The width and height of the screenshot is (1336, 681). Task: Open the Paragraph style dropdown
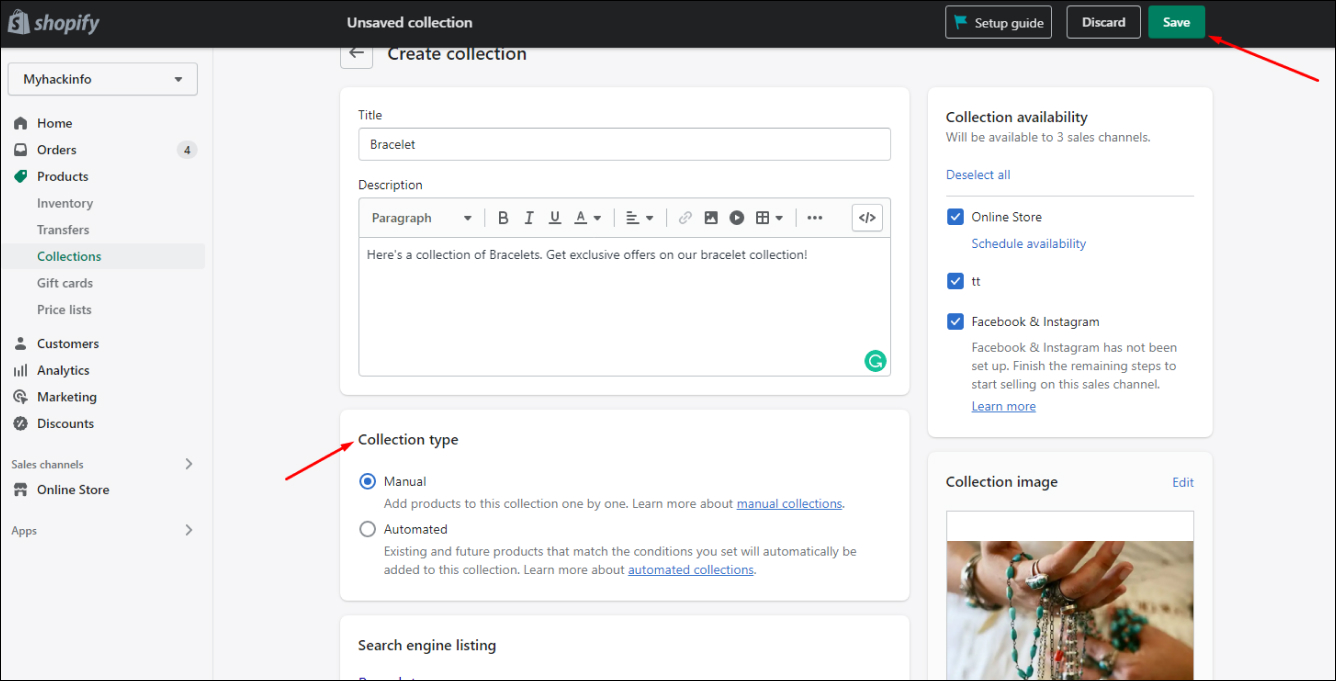coord(421,218)
